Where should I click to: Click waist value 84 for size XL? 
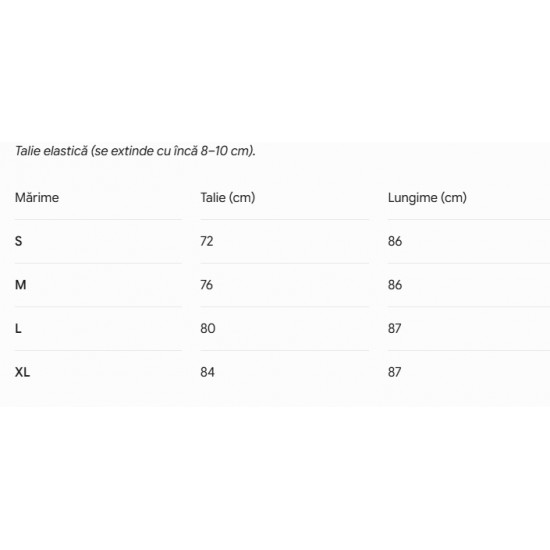207,372
